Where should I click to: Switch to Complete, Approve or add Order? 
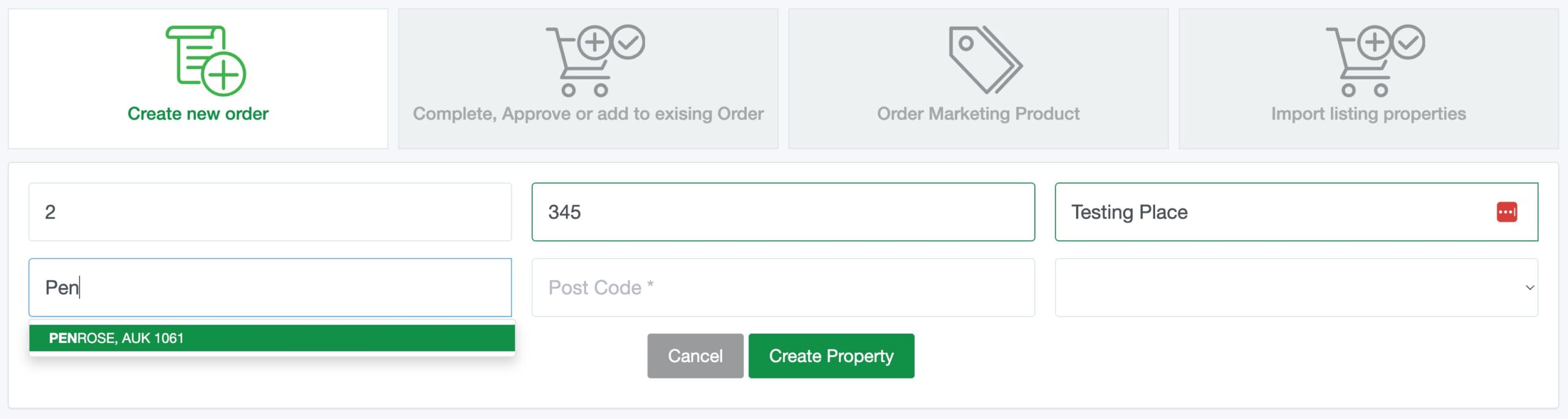tap(588, 78)
